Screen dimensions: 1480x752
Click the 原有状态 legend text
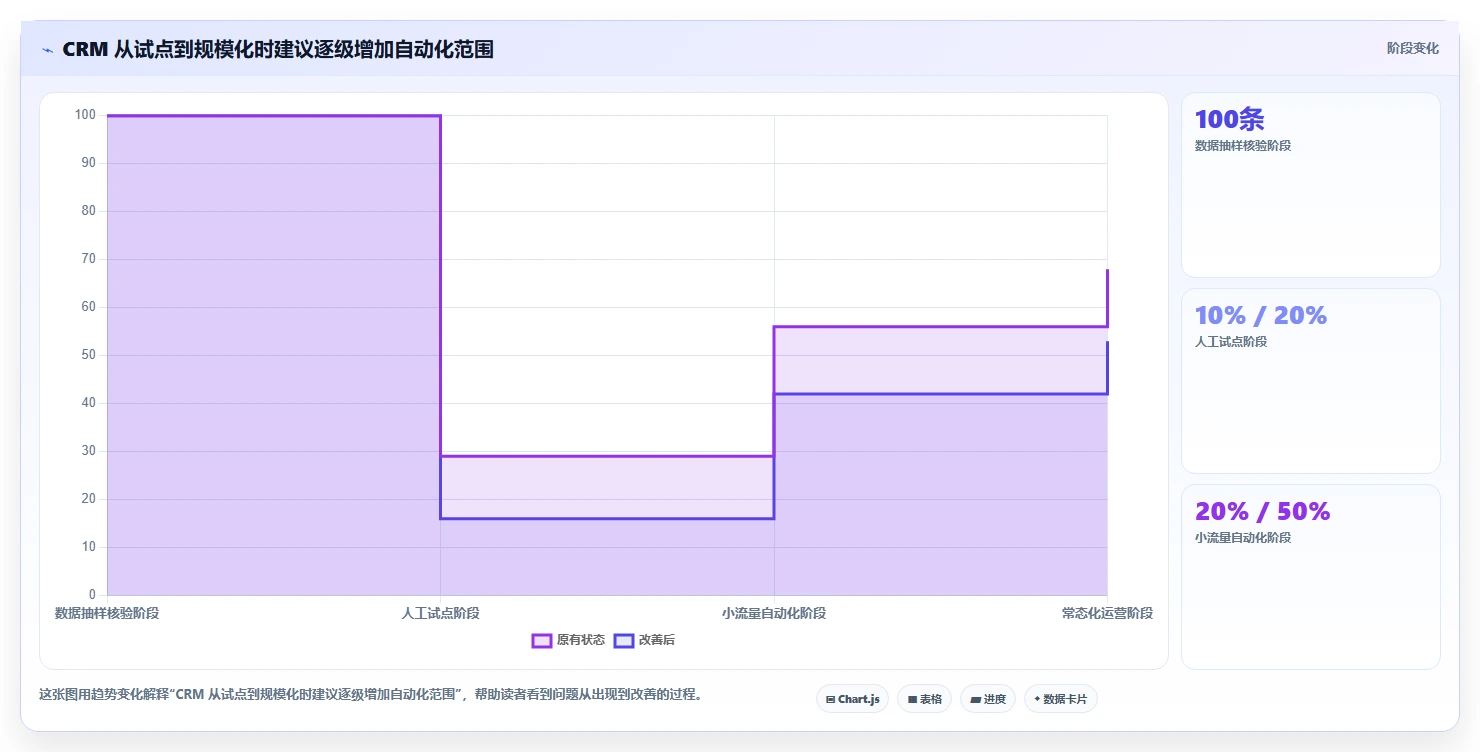click(x=581, y=640)
